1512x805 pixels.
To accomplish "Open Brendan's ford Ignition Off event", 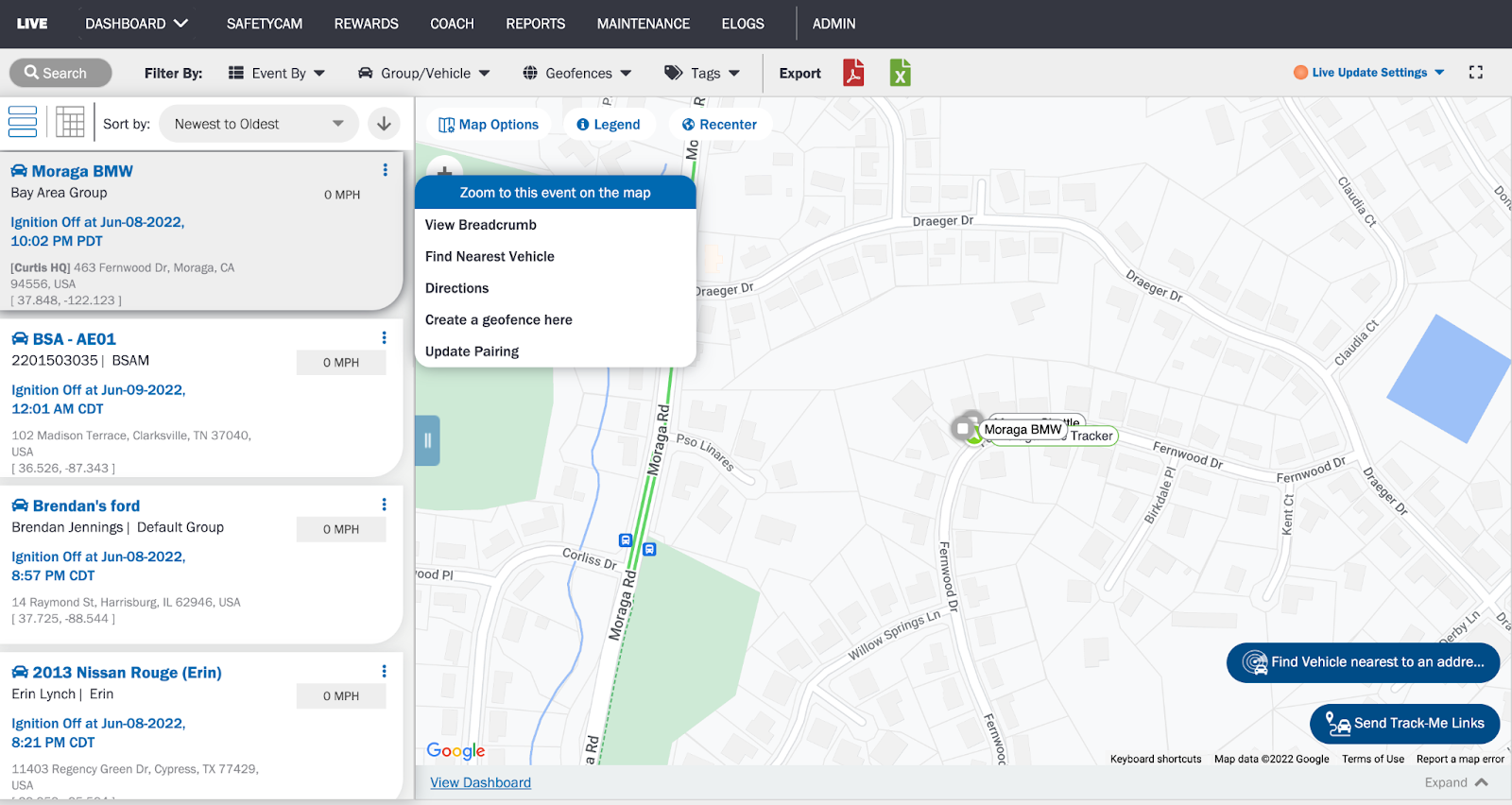I will tap(98, 566).
